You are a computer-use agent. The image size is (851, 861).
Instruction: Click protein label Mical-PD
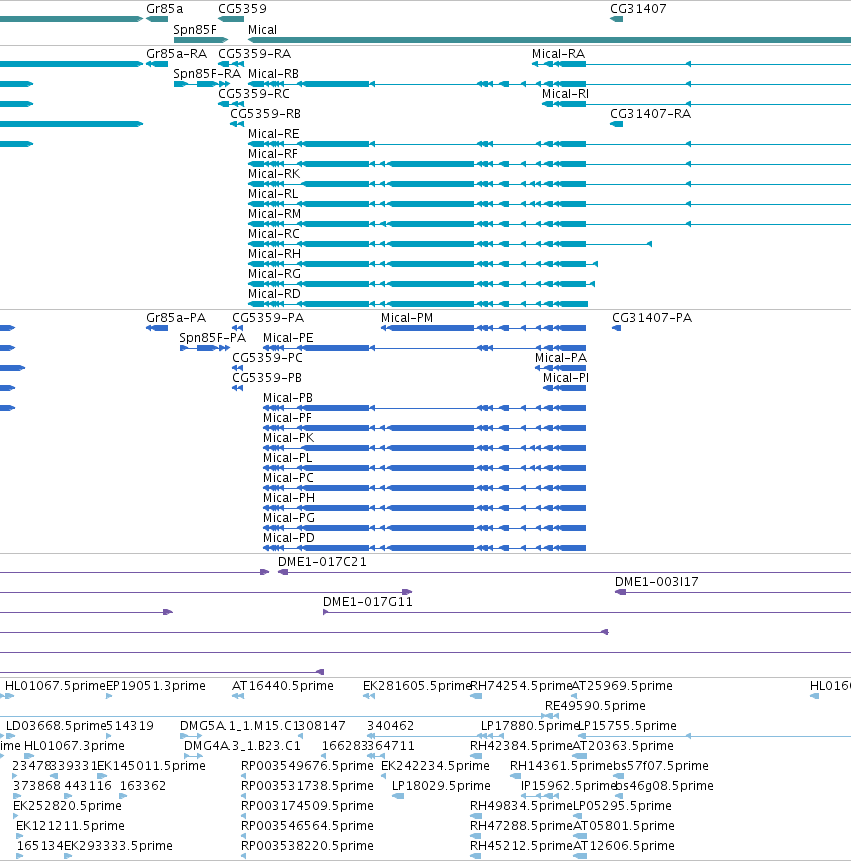pyautogui.click(x=289, y=538)
